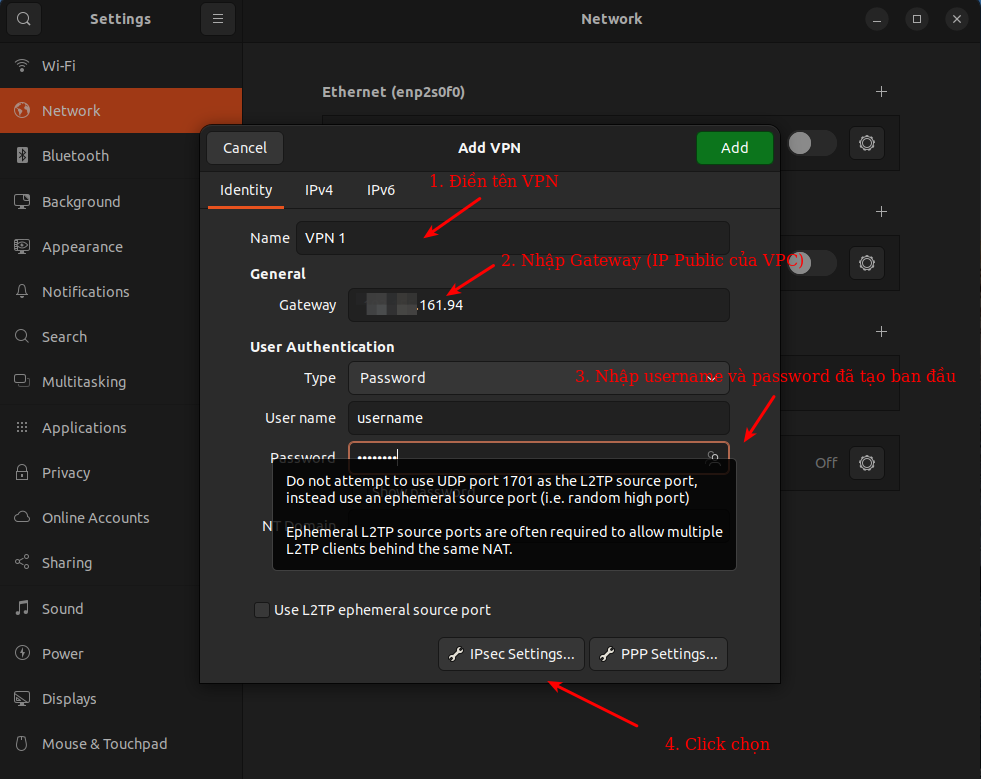Click the second connection gear icon
Image resolution: width=982 pixels, height=780 pixels.
click(867, 263)
